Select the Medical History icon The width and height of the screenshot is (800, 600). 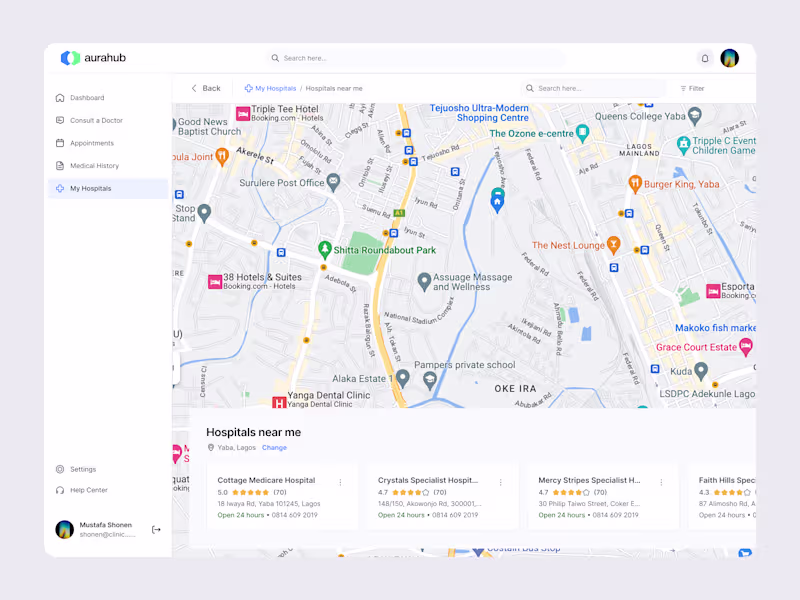point(60,165)
